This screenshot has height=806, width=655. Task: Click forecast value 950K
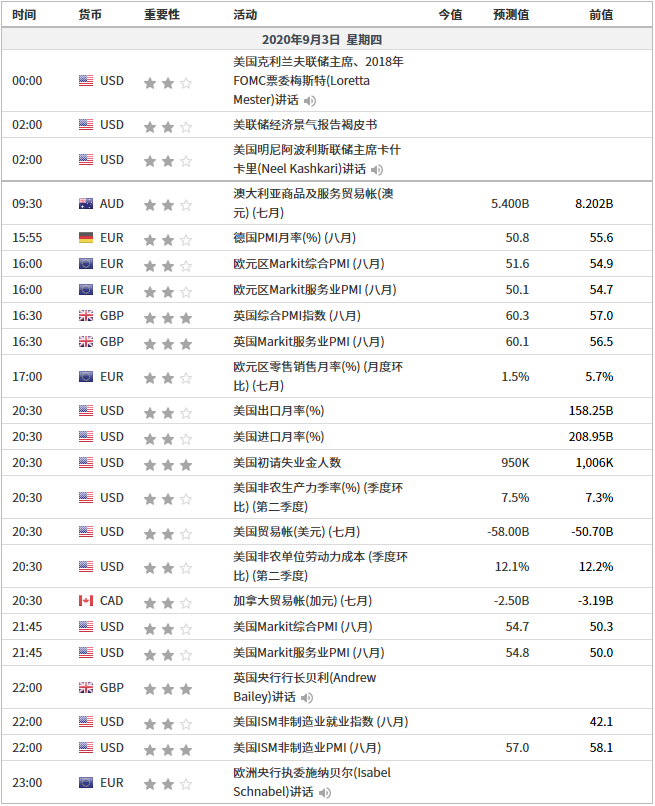(x=515, y=463)
